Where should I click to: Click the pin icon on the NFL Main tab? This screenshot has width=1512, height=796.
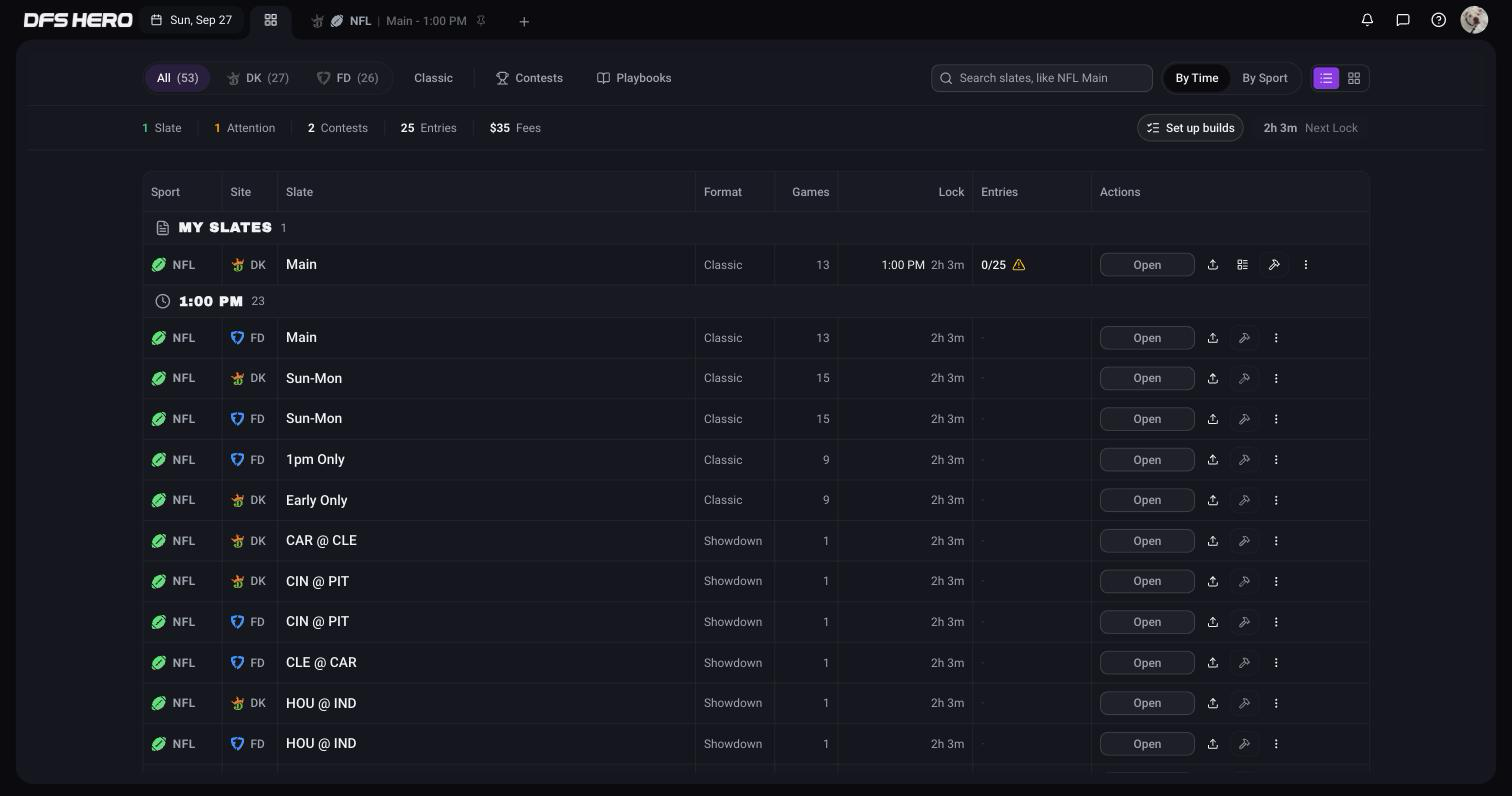(481, 21)
